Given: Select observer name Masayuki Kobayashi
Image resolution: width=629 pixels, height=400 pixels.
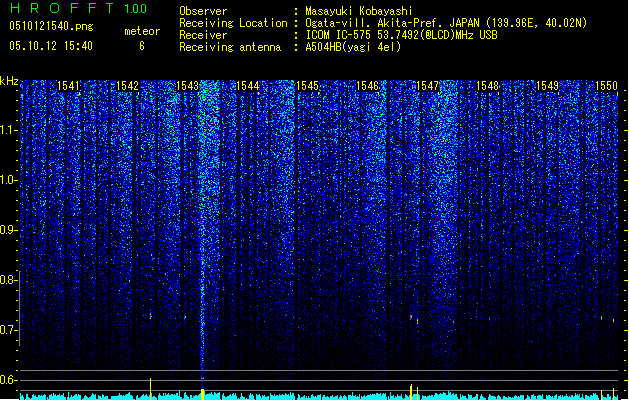Looking at the screenshot, I should point(359,11).
